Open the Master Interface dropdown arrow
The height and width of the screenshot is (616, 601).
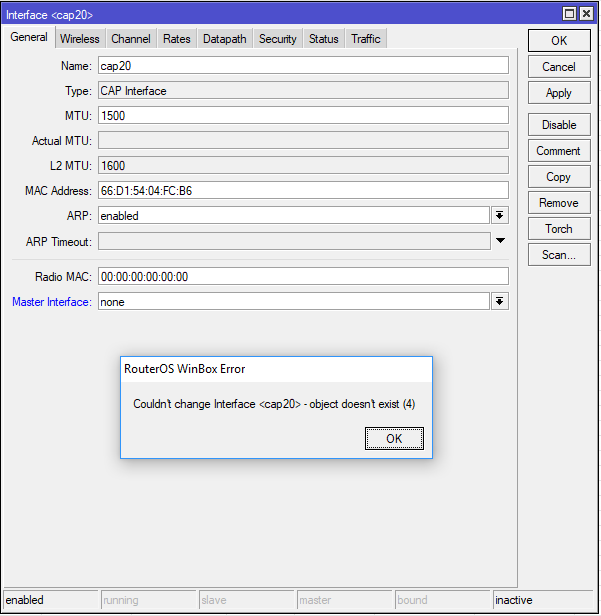(x=500, y=301)
